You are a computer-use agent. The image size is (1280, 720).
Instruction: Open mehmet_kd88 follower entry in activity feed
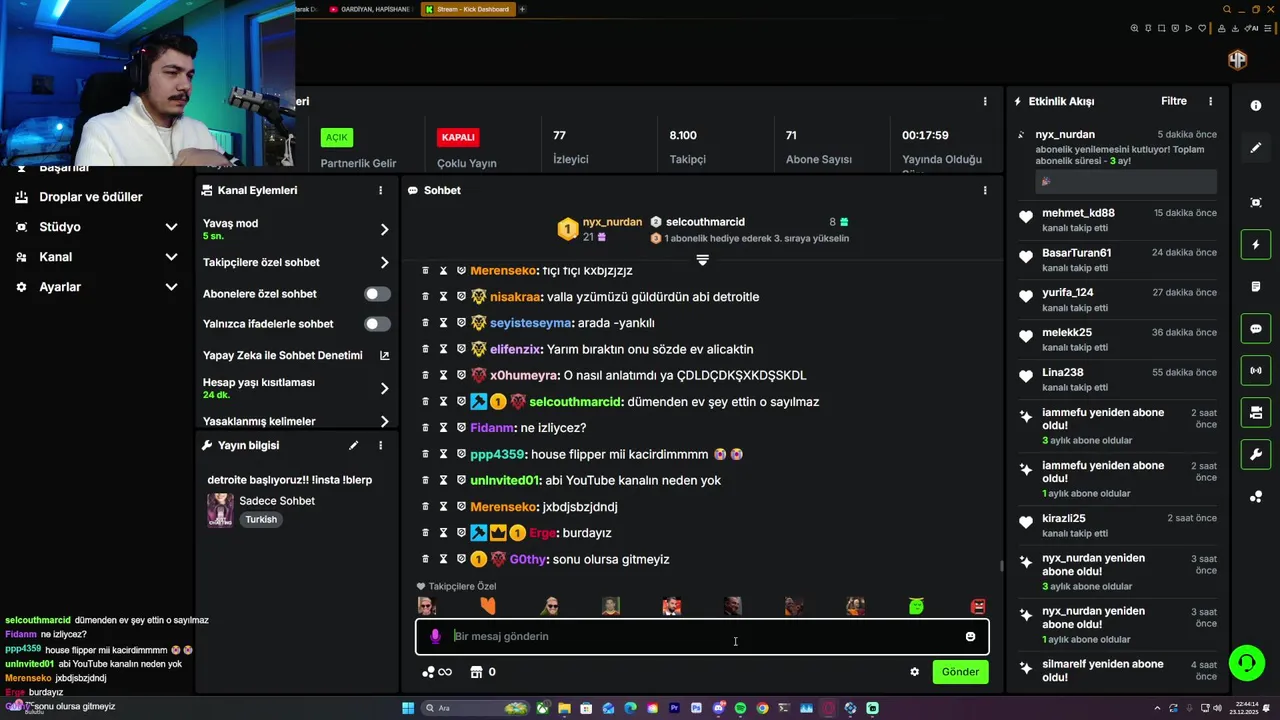tap(1117, 220)
